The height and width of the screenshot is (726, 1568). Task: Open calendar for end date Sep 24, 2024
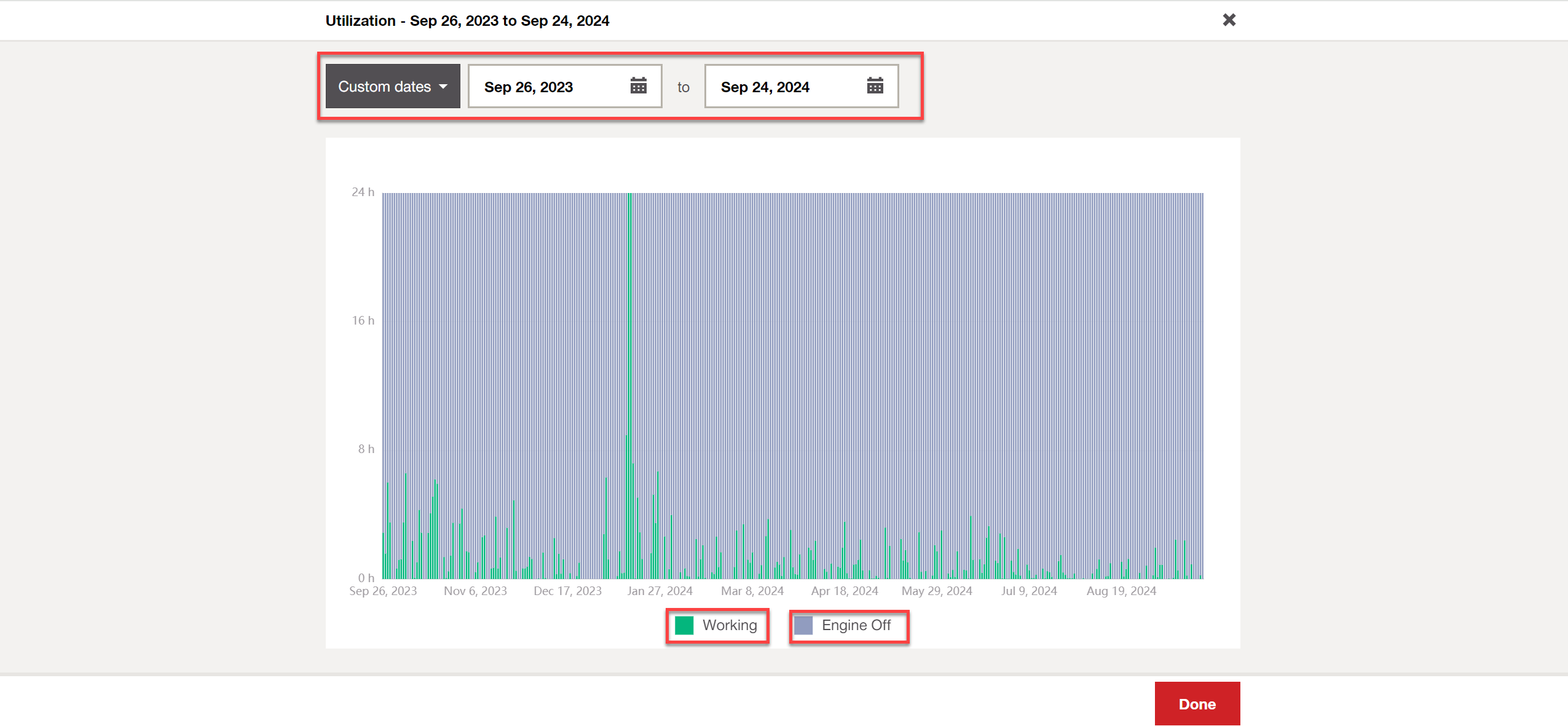click(x=875, y=86)
